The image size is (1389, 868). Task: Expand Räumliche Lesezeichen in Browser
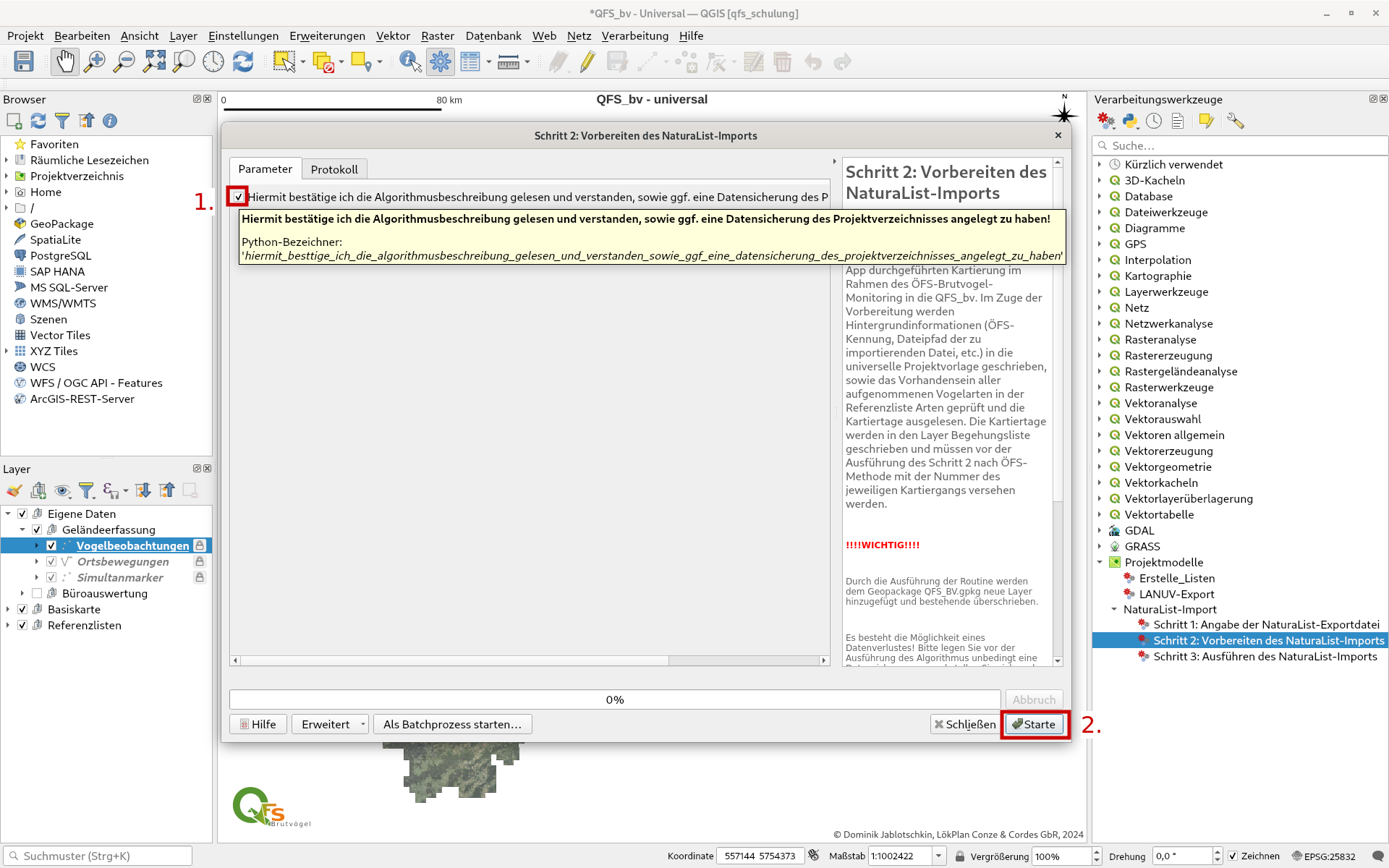[x=7, y=160]
